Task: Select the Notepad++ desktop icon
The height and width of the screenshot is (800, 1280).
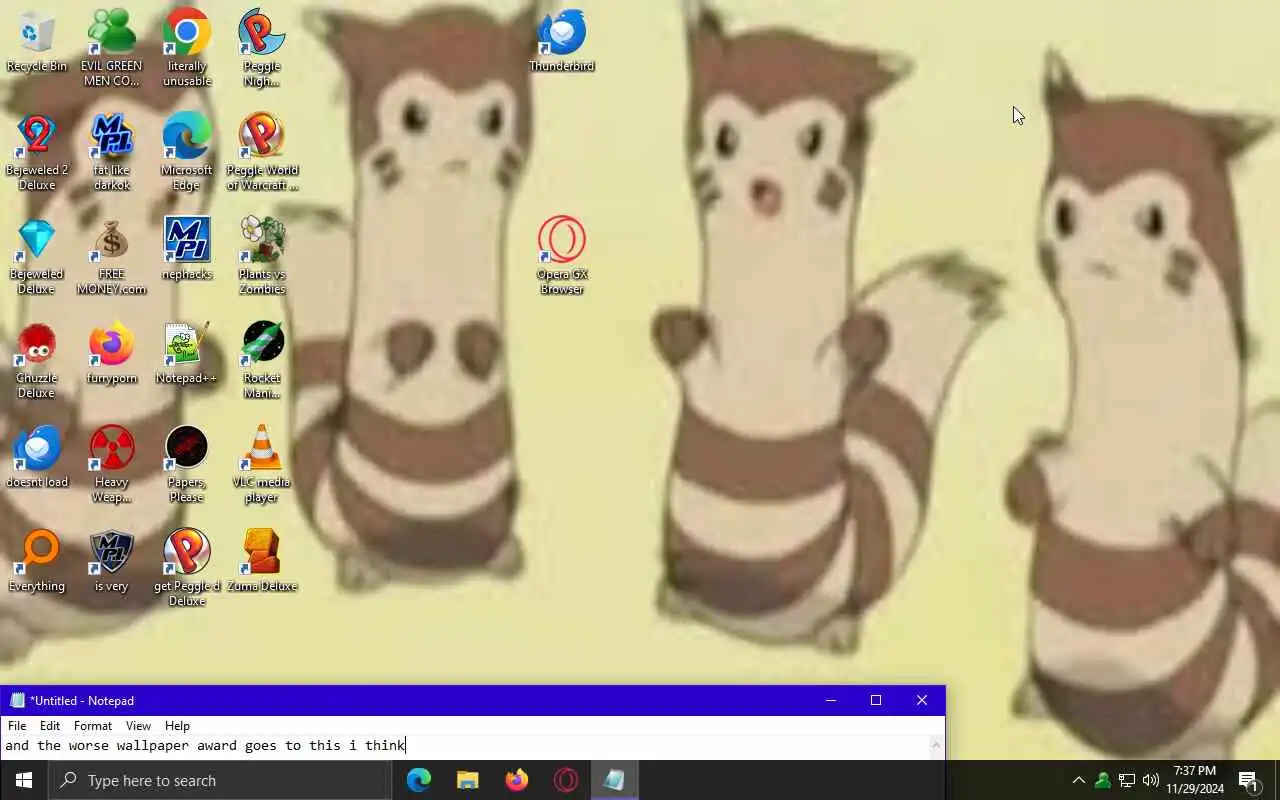Action: coord(187,352)
